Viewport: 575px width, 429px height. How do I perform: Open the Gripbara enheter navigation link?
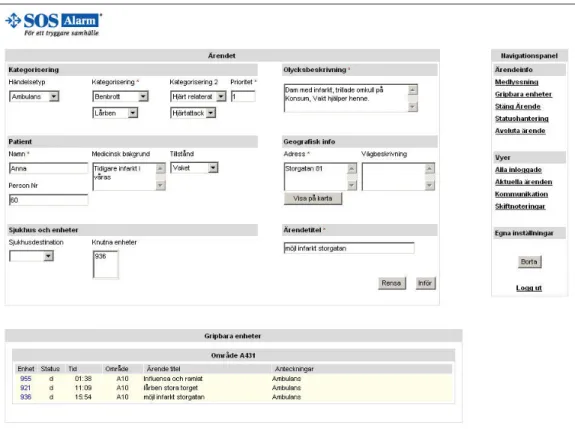(x=523, y=94)
